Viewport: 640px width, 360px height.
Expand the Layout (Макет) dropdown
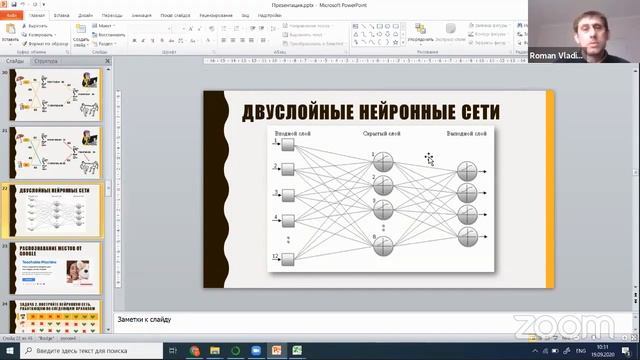tap(104, 26)
